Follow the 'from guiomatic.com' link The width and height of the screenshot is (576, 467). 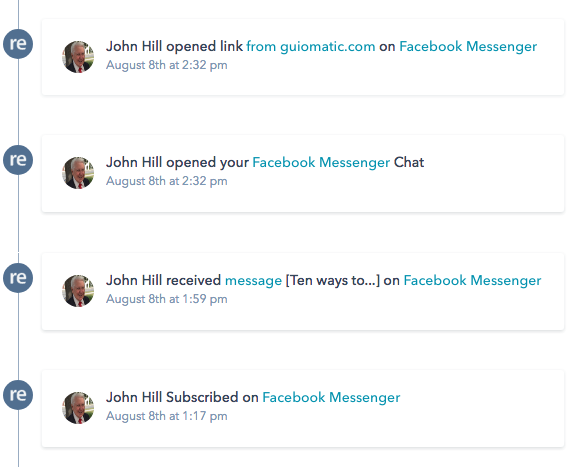pos(311,47)
